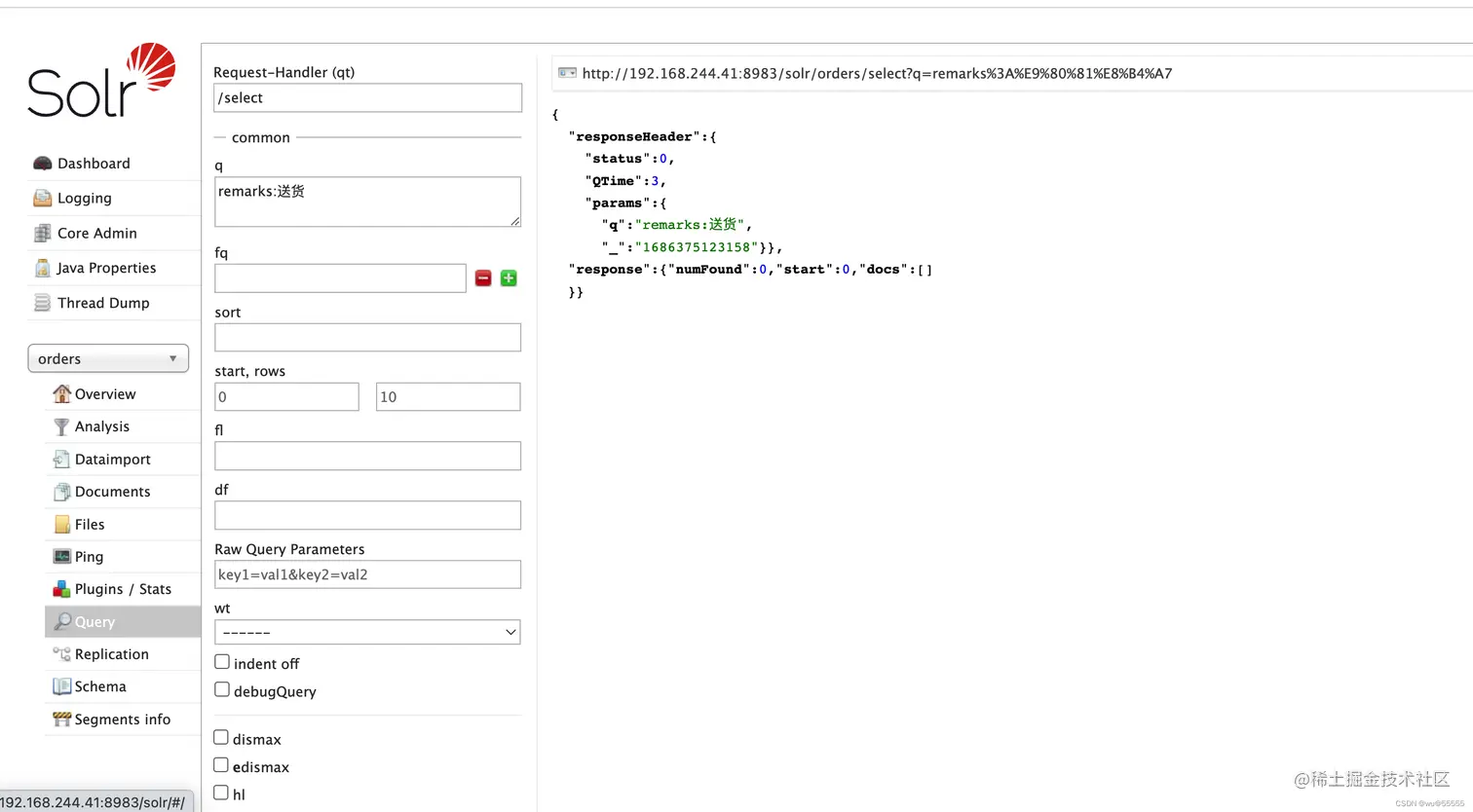
Task: Click the Dashboard gauge icon
Action: 42,164
